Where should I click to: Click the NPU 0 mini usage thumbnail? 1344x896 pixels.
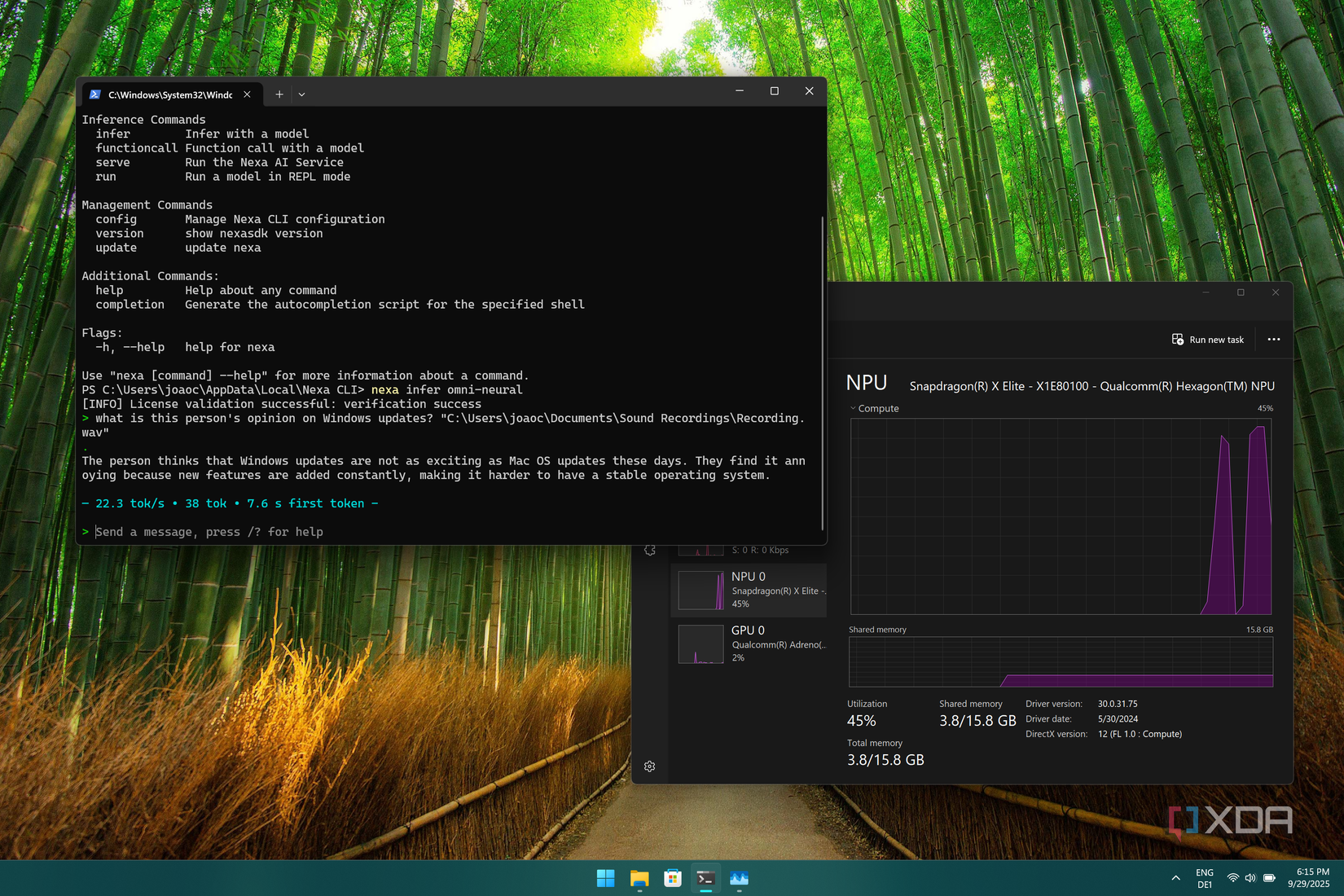(x=701, y=590)
